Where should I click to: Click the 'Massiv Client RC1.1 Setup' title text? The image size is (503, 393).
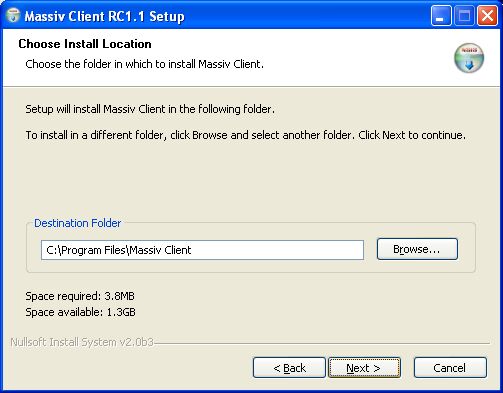(104, 16)
